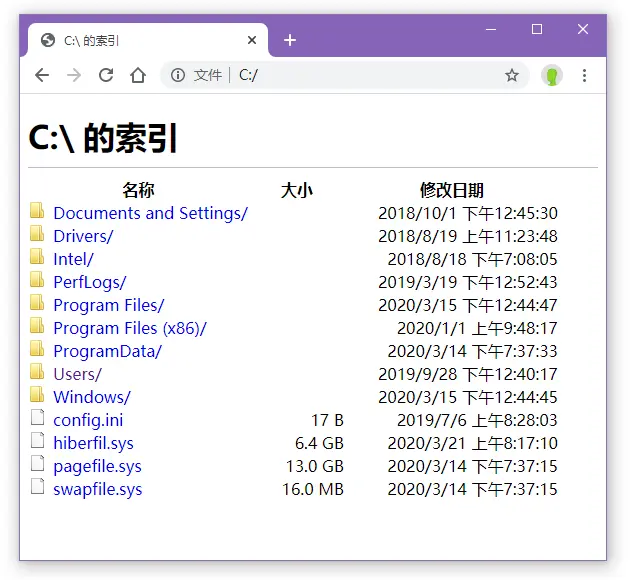Click the 名称 column header

pos(138,190)
